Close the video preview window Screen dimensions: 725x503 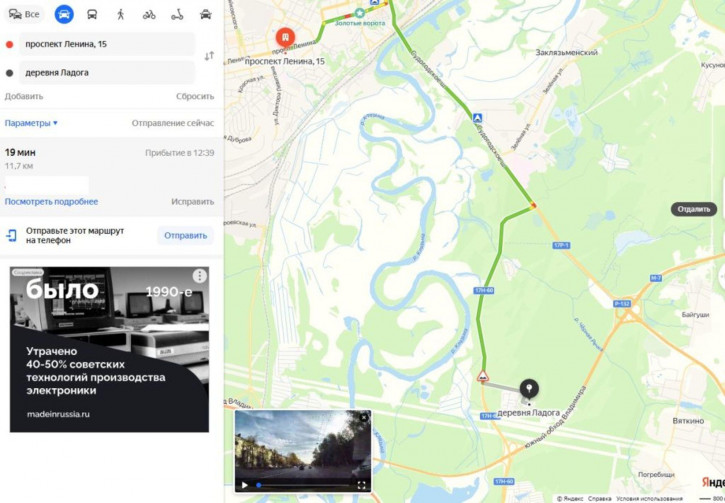tap(364, 417)
